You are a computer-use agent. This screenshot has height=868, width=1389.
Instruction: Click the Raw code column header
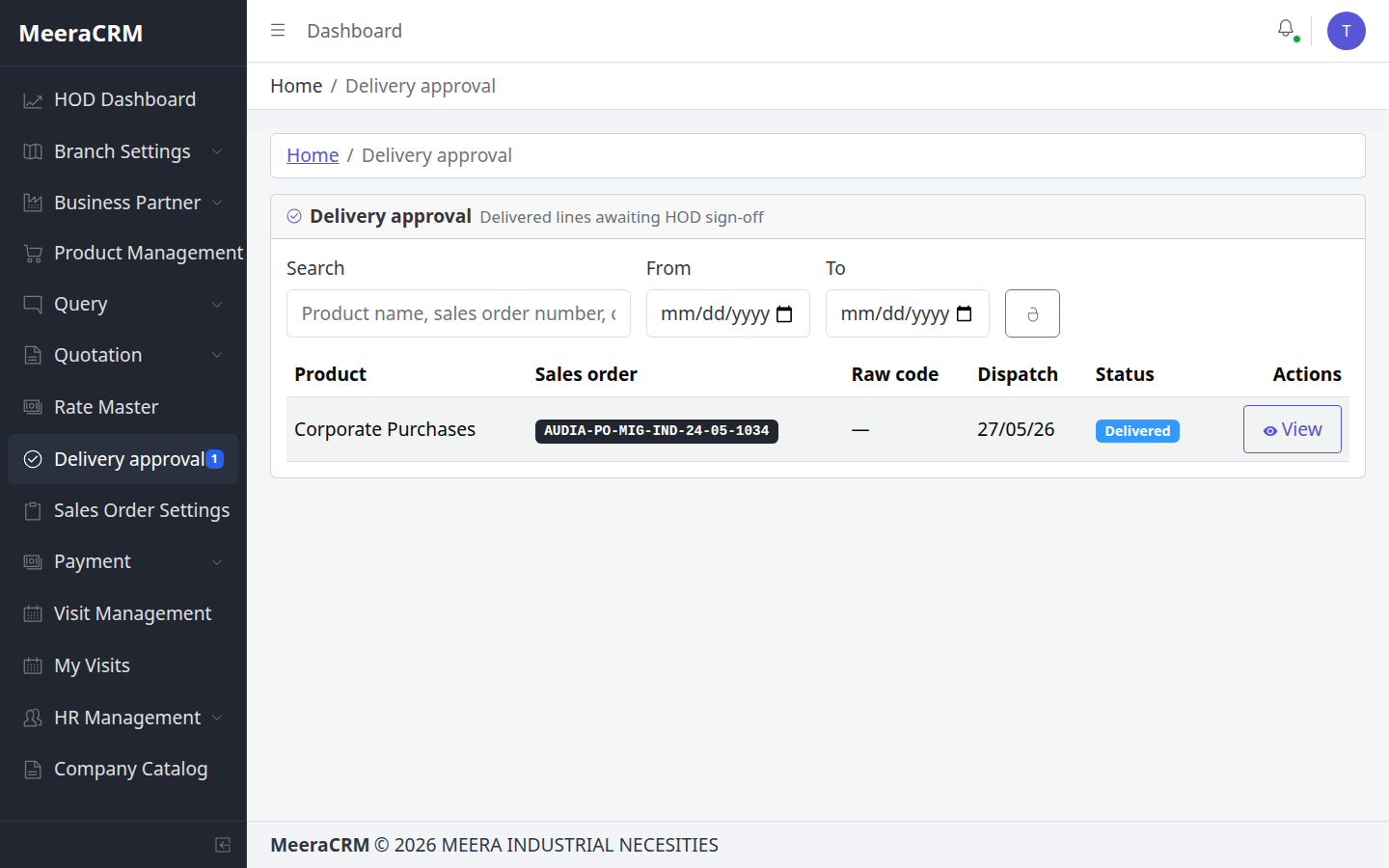(x=895, y=374)
